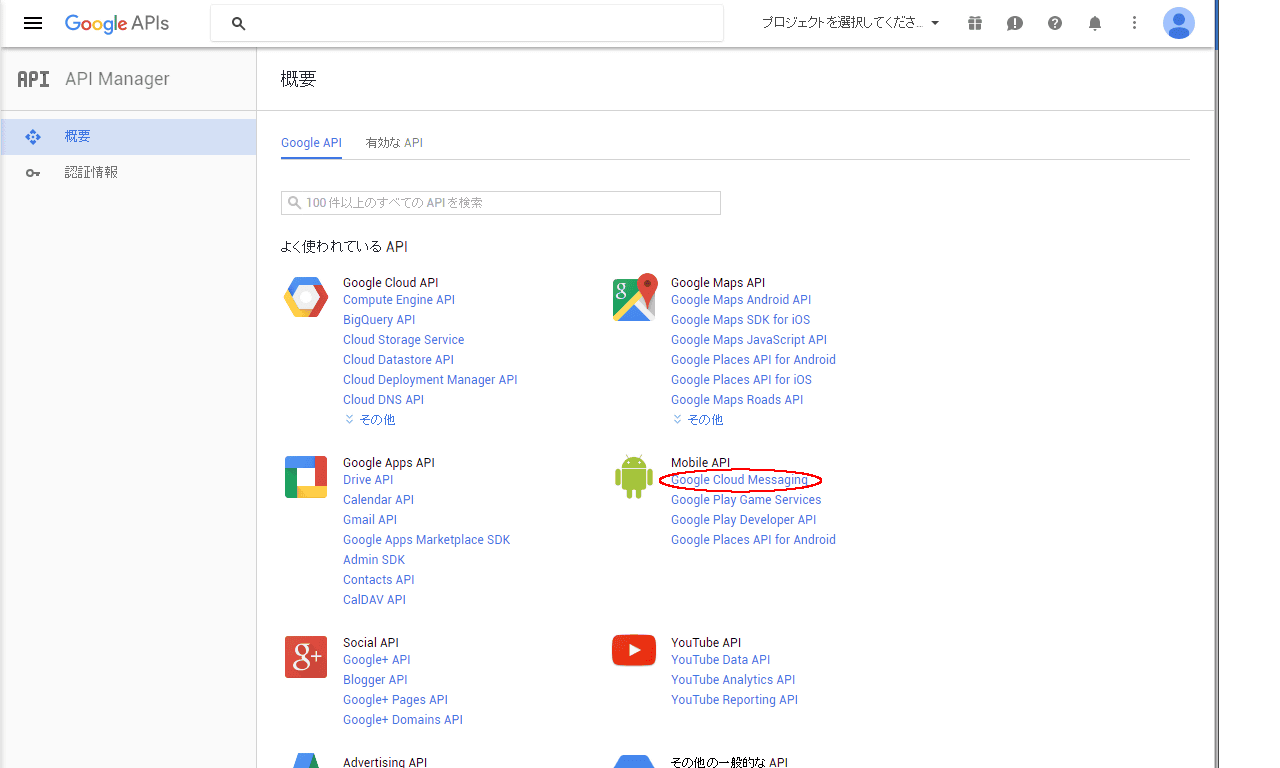Open Calendar API link
Viewport: 1280px width, 768px height.
(x=378, y=500)
